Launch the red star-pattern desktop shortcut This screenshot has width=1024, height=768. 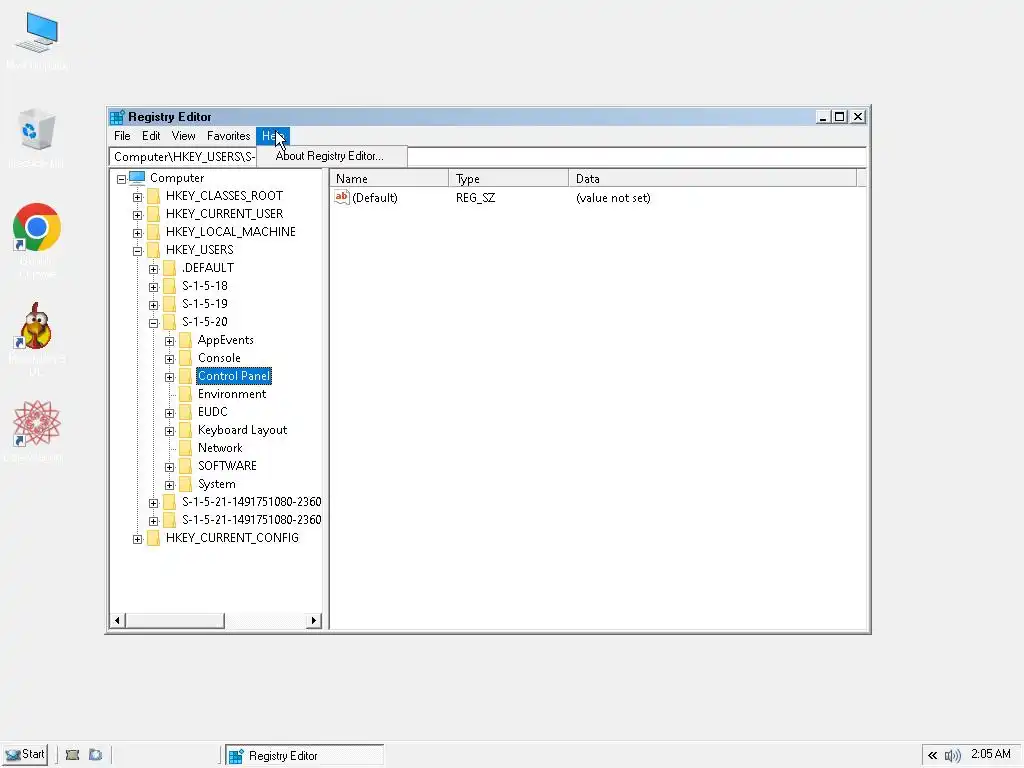(x=37, y=423)
